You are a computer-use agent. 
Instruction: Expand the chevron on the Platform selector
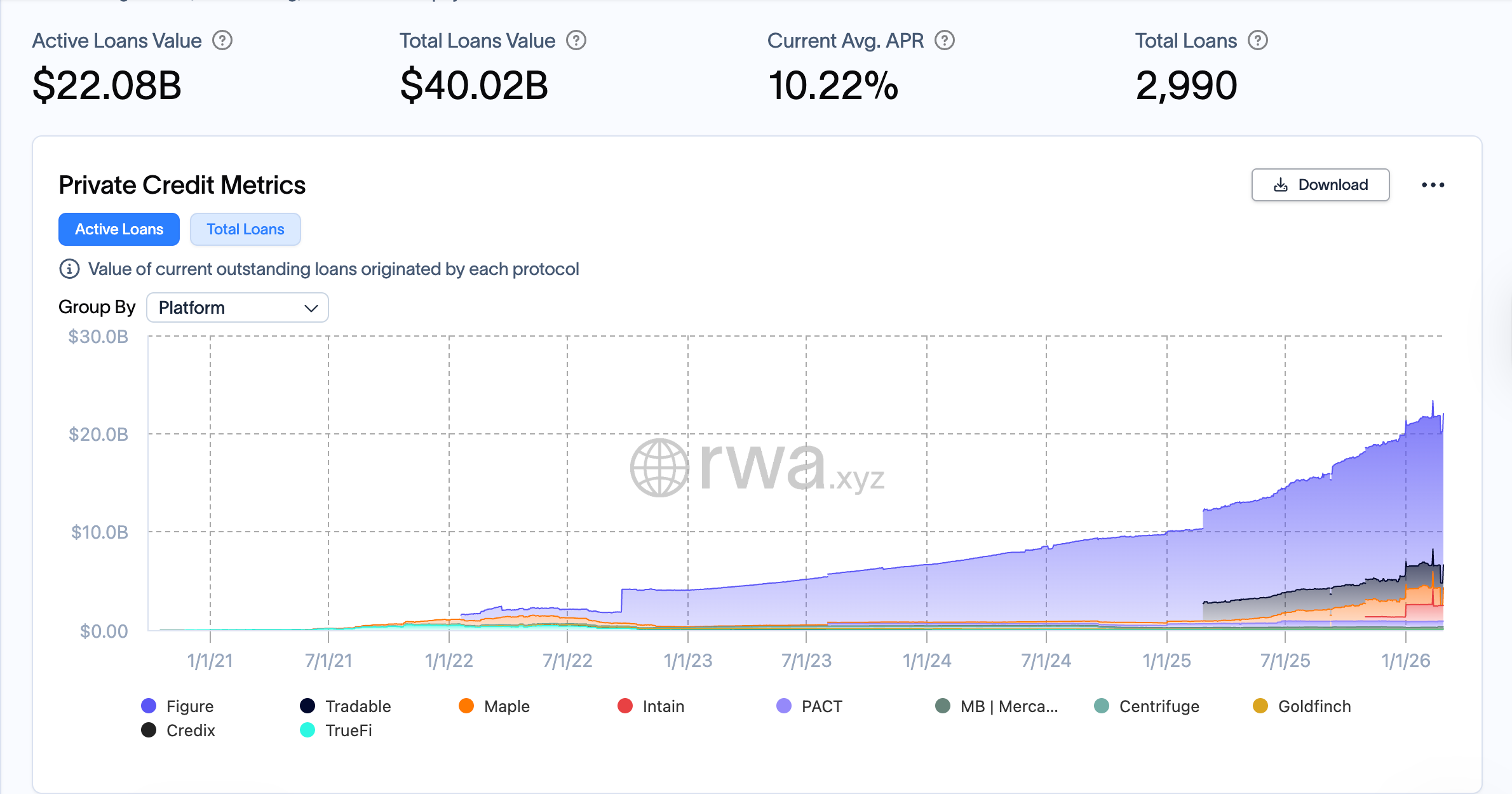click(x=311, y=307)
